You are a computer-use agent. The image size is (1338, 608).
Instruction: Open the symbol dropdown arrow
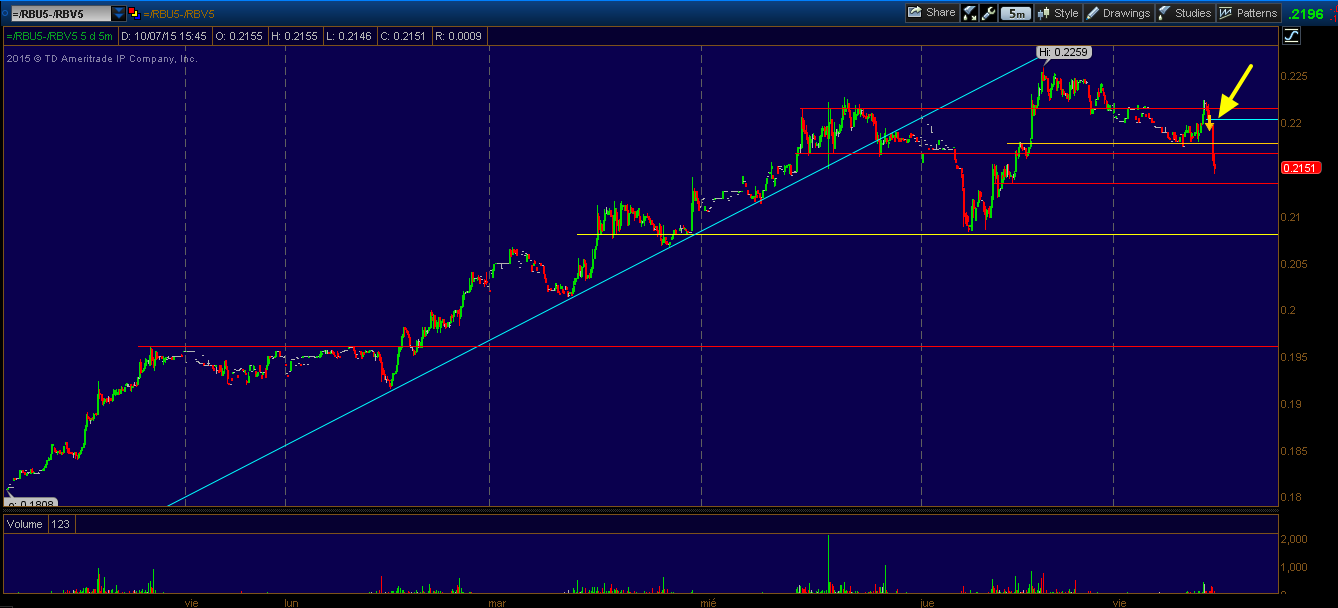[119, 13]
